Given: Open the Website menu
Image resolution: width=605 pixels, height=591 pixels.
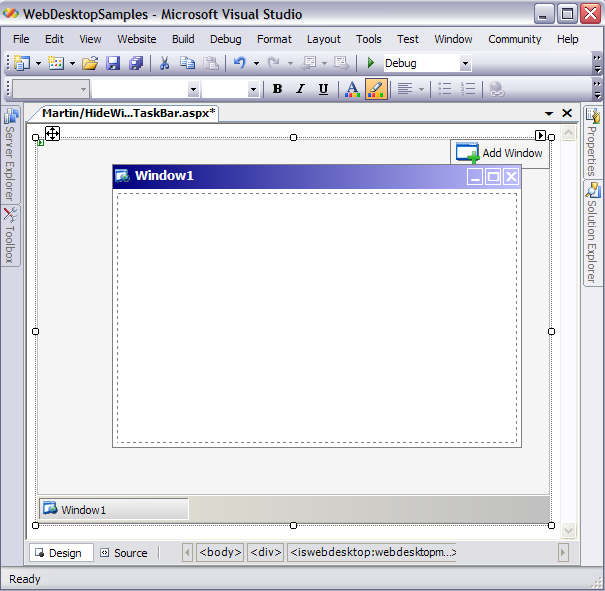Looking at the screenshot, I should pos(137,39).
